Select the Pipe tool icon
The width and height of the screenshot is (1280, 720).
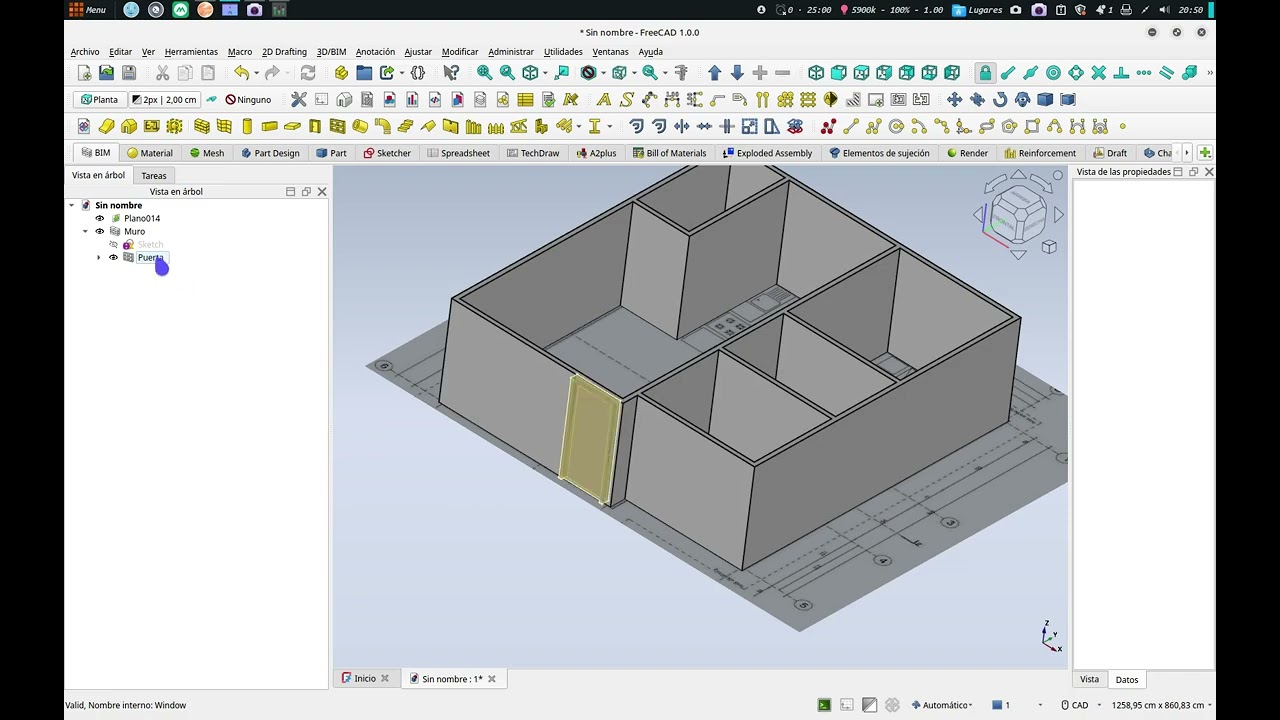pyautogui.click(x=360, y=126)
